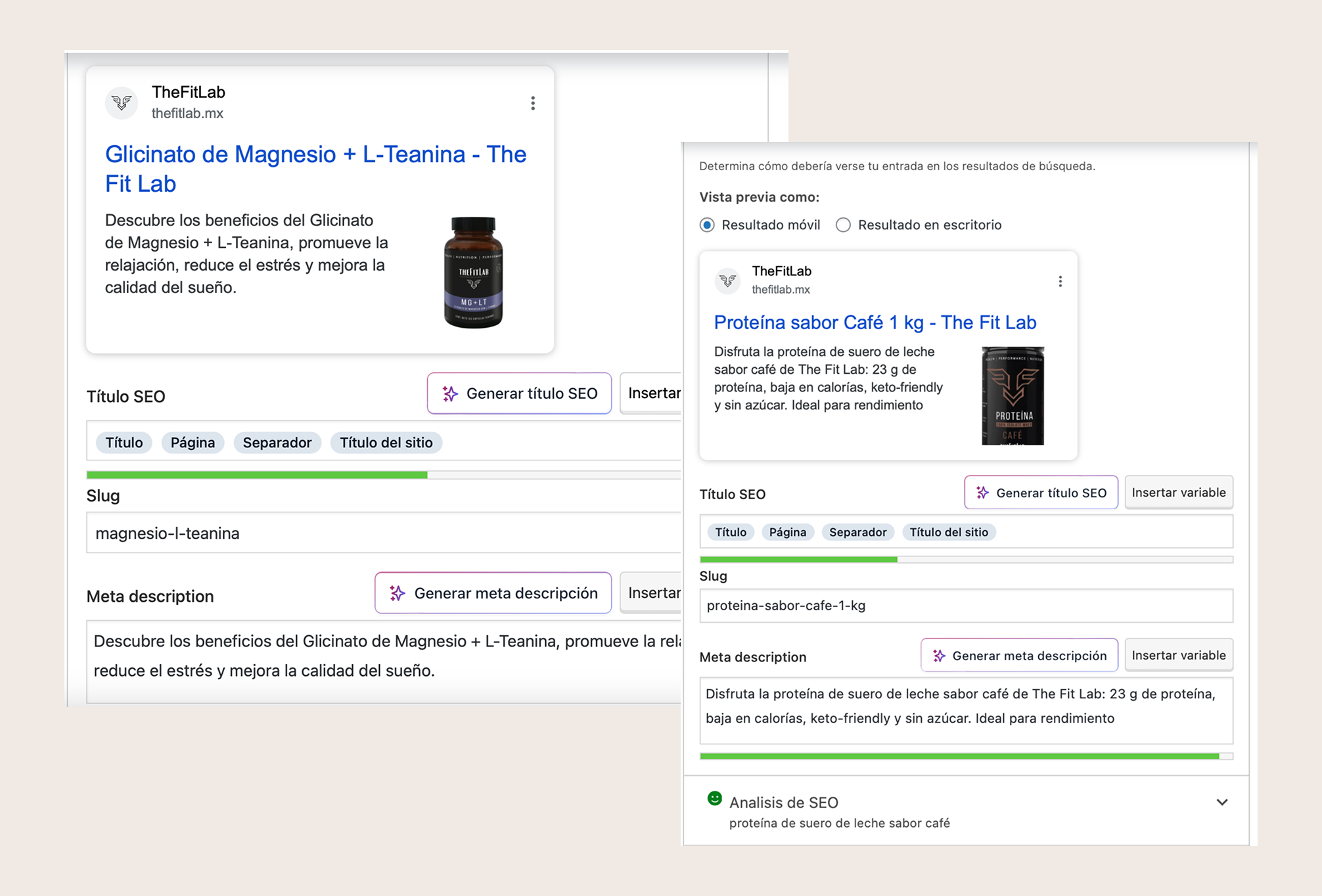Click the sparkle icon on Generar título SEO
This screenshot has width=1322, height=896.
pyautogui.click(x=981, y=493)
